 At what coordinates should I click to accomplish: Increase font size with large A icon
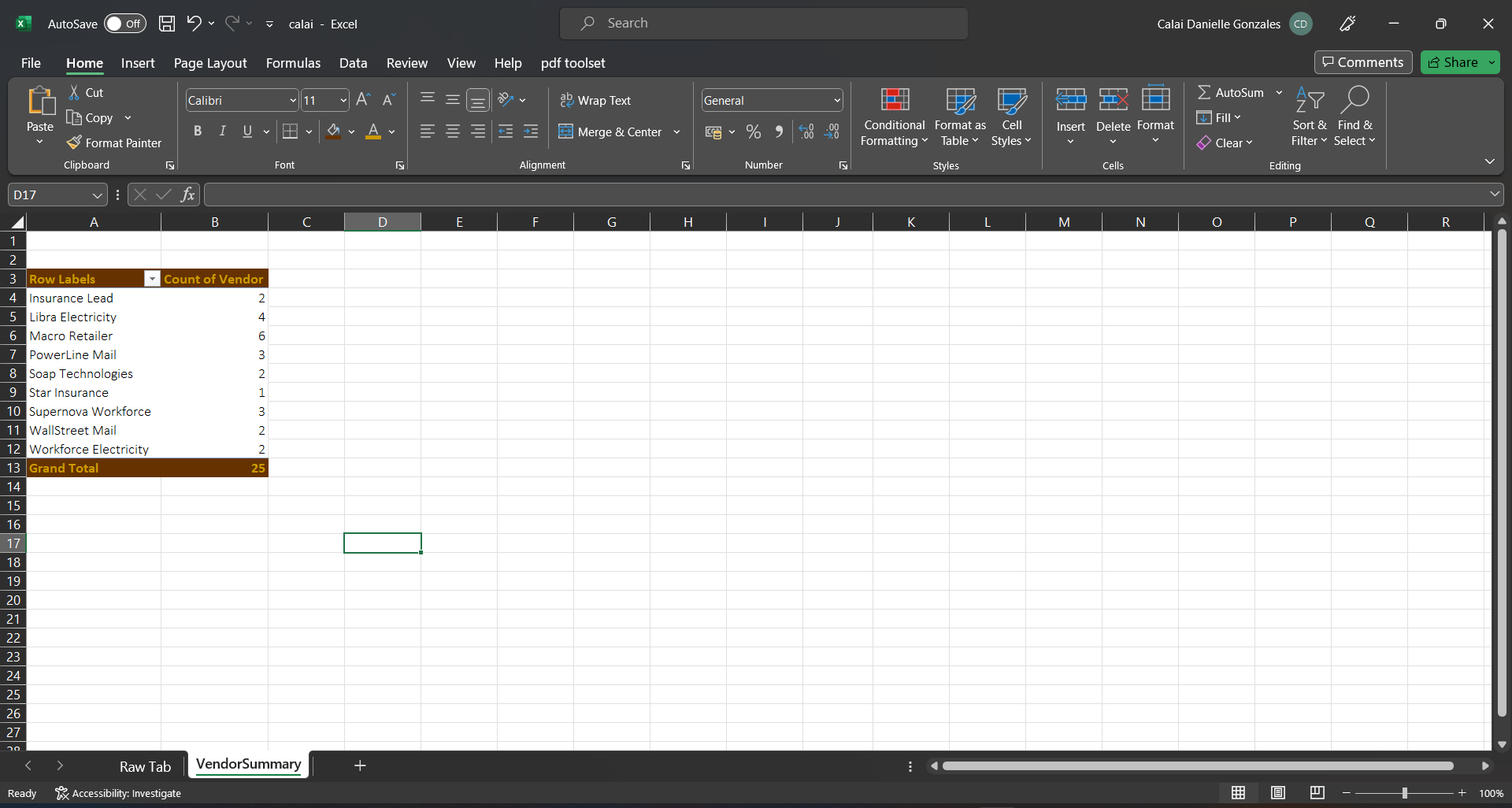(x=363, y=100)
